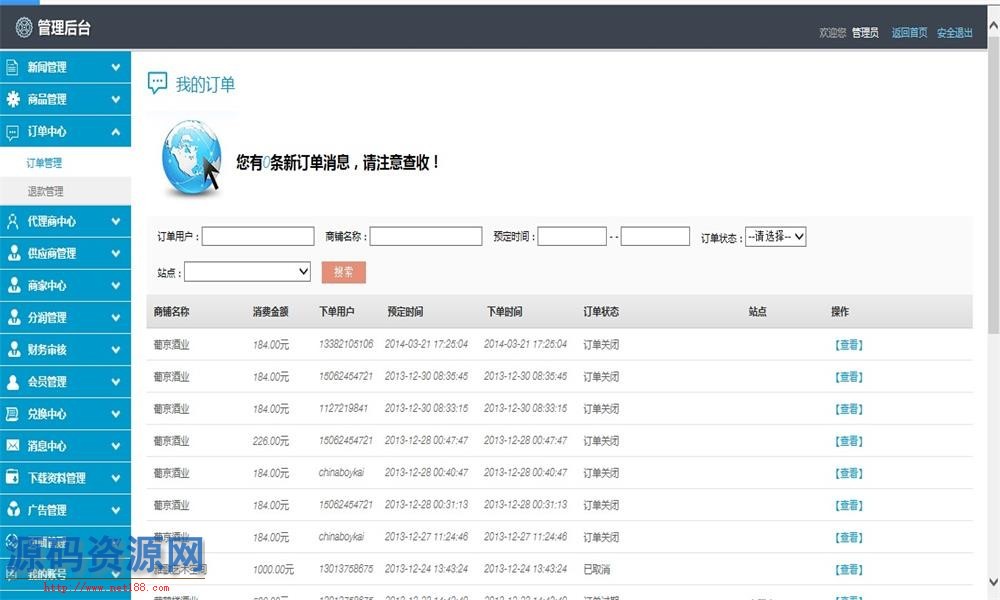The height and width of the screenshot is (600, 1000).
Task: Open 退款管理 submenu item
Action: pyautogui.click(x=45, y=191)
